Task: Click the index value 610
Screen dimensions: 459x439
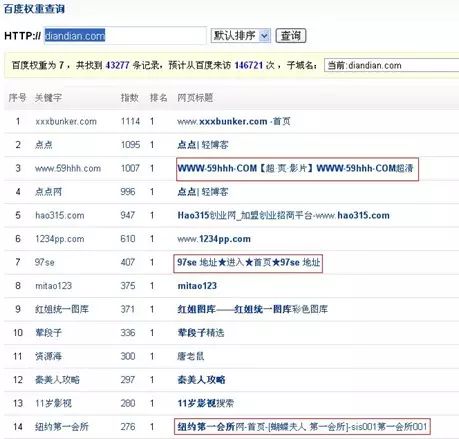Action: click(x=128, y=239)
